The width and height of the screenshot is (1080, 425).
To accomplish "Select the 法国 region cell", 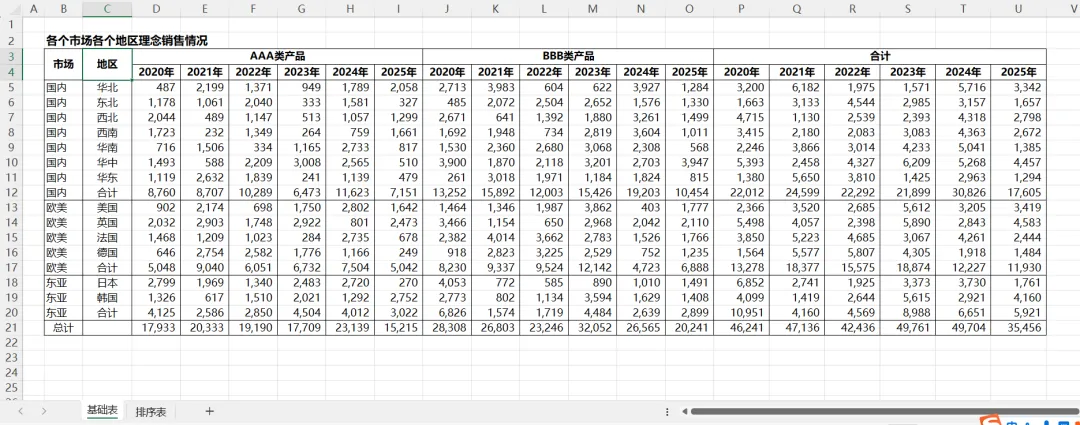I will (x=107, y=237).
